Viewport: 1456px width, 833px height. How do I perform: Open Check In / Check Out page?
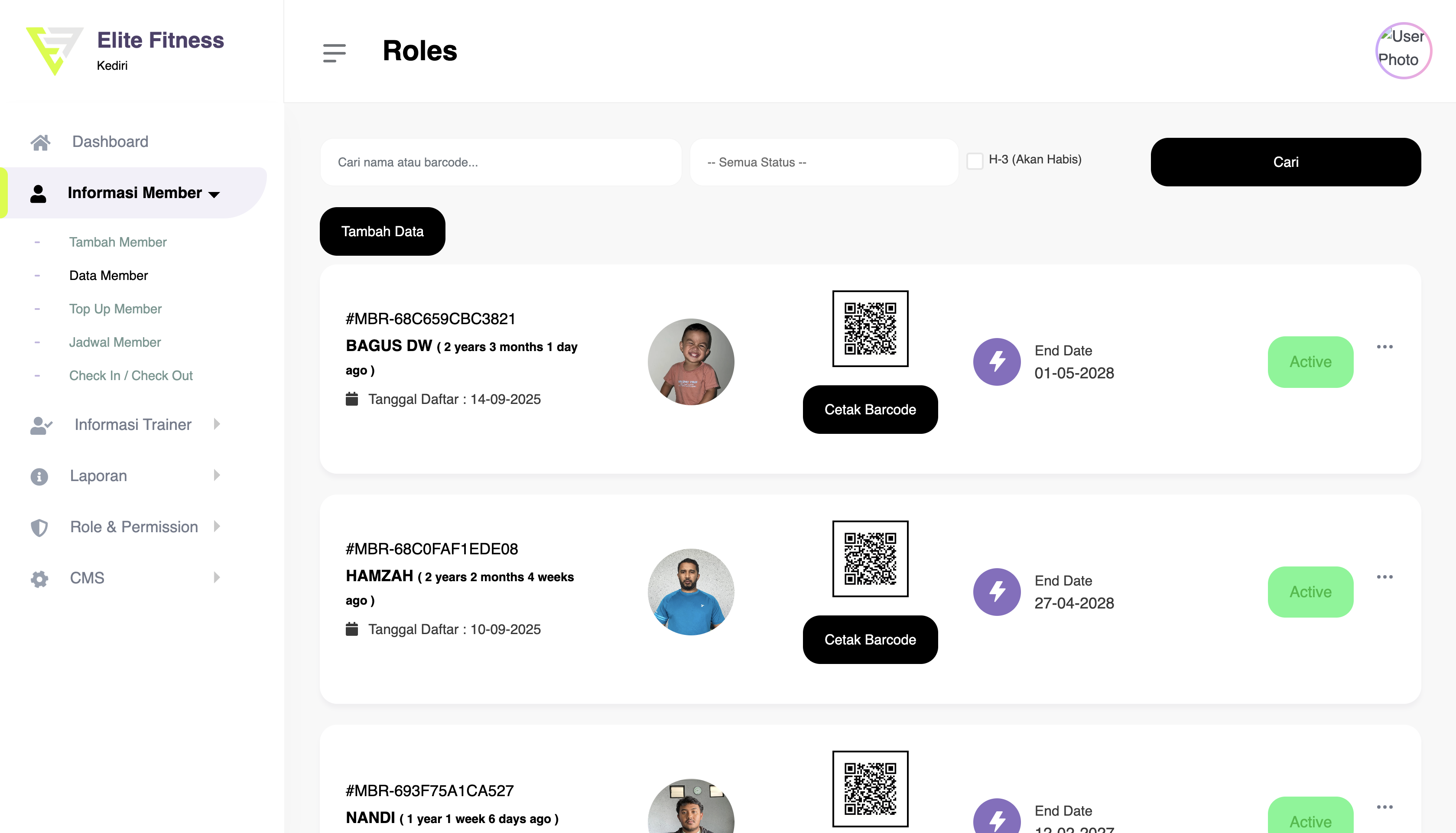point(131,375)
